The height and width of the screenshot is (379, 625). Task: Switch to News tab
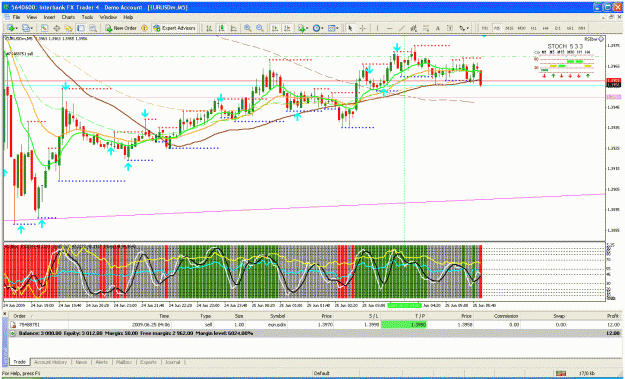click(81, 362)
